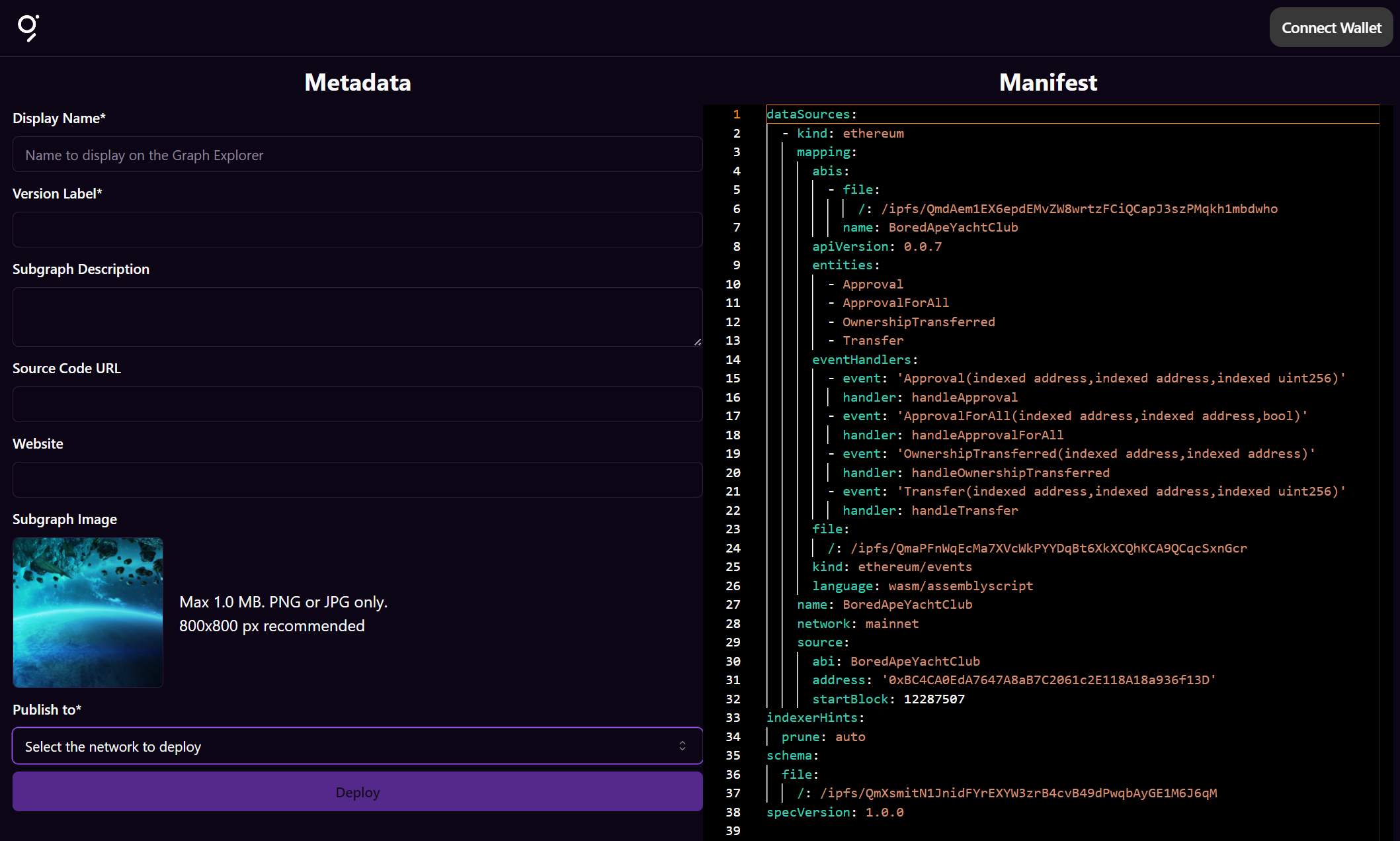Click the Display Name input field
The height and width of the screenshot is (841, 1400).
[x=357, y=155]
